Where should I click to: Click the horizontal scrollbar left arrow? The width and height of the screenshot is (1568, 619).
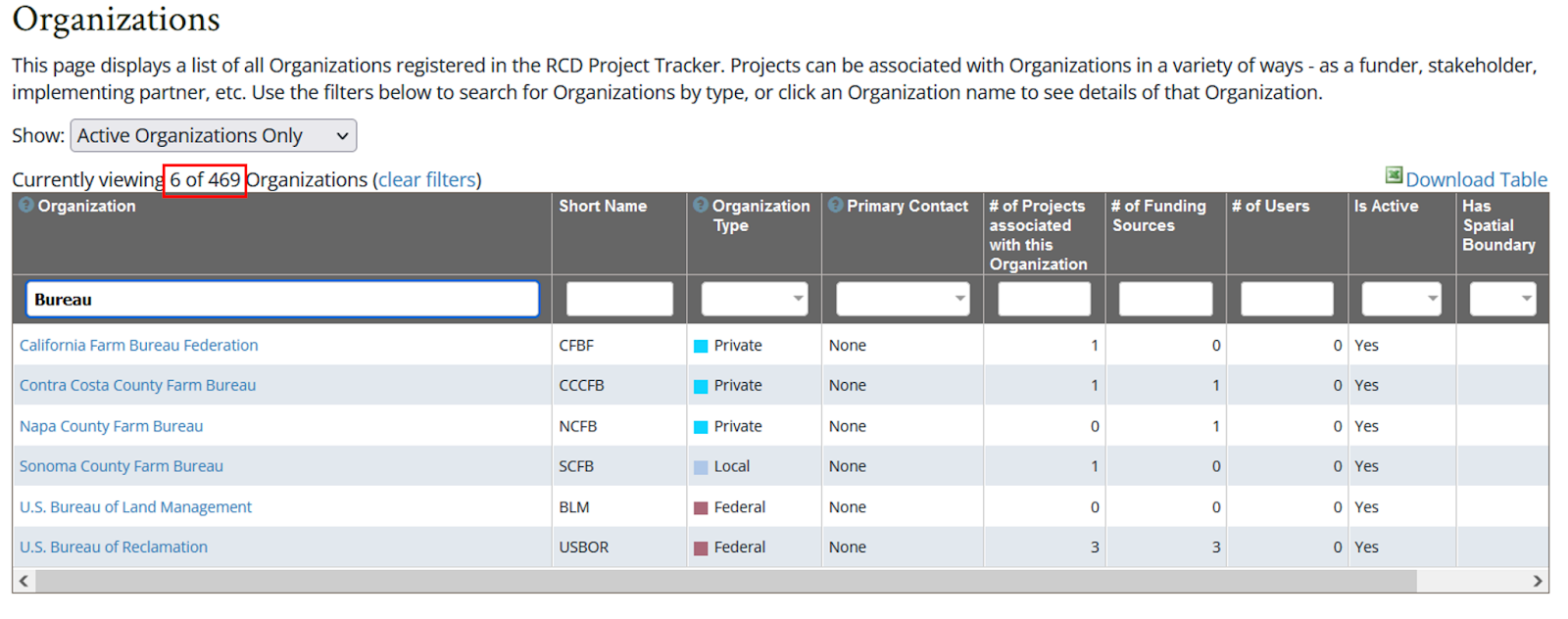(24, 581)
